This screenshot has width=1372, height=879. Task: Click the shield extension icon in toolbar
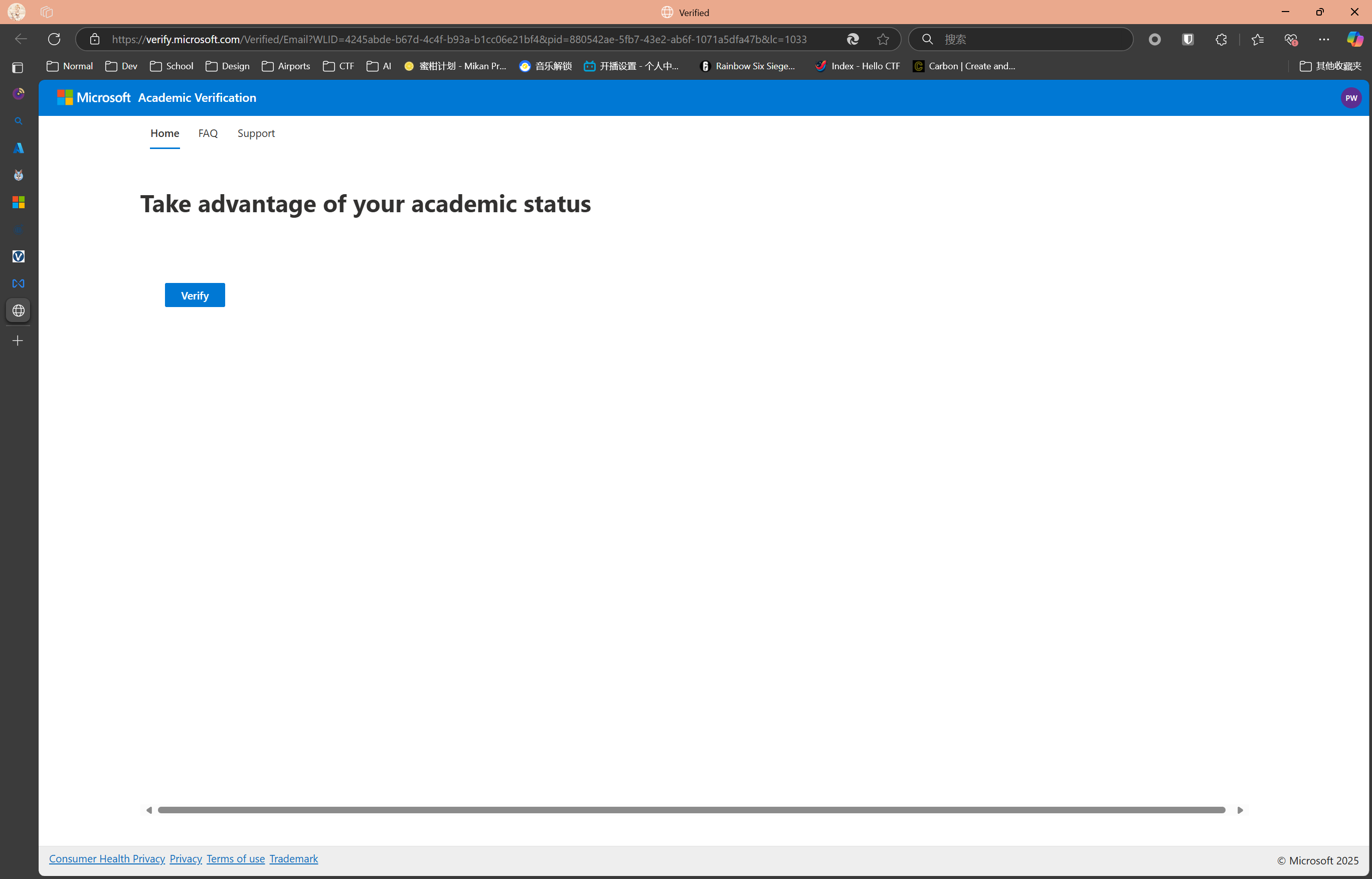(x=1188, y=39)
